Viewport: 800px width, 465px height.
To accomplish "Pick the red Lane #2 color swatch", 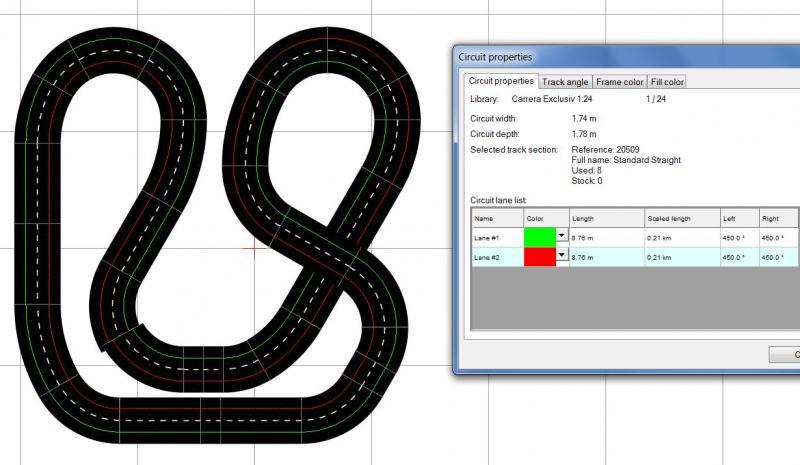I will pyautogui.click(x=539, y=257).
